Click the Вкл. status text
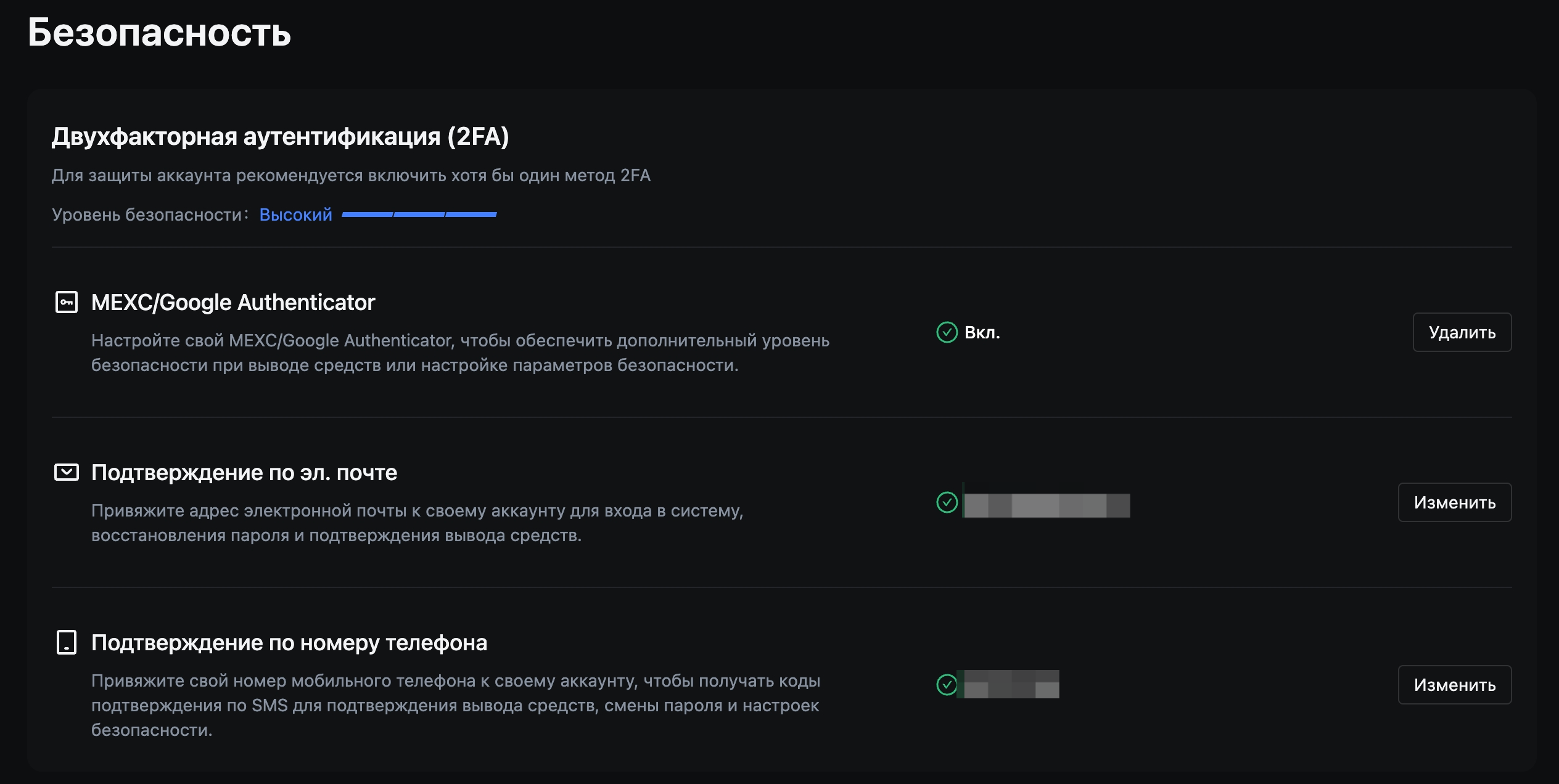The height and width of the screenshot is (784, 1559). click(x=982, y=332)
